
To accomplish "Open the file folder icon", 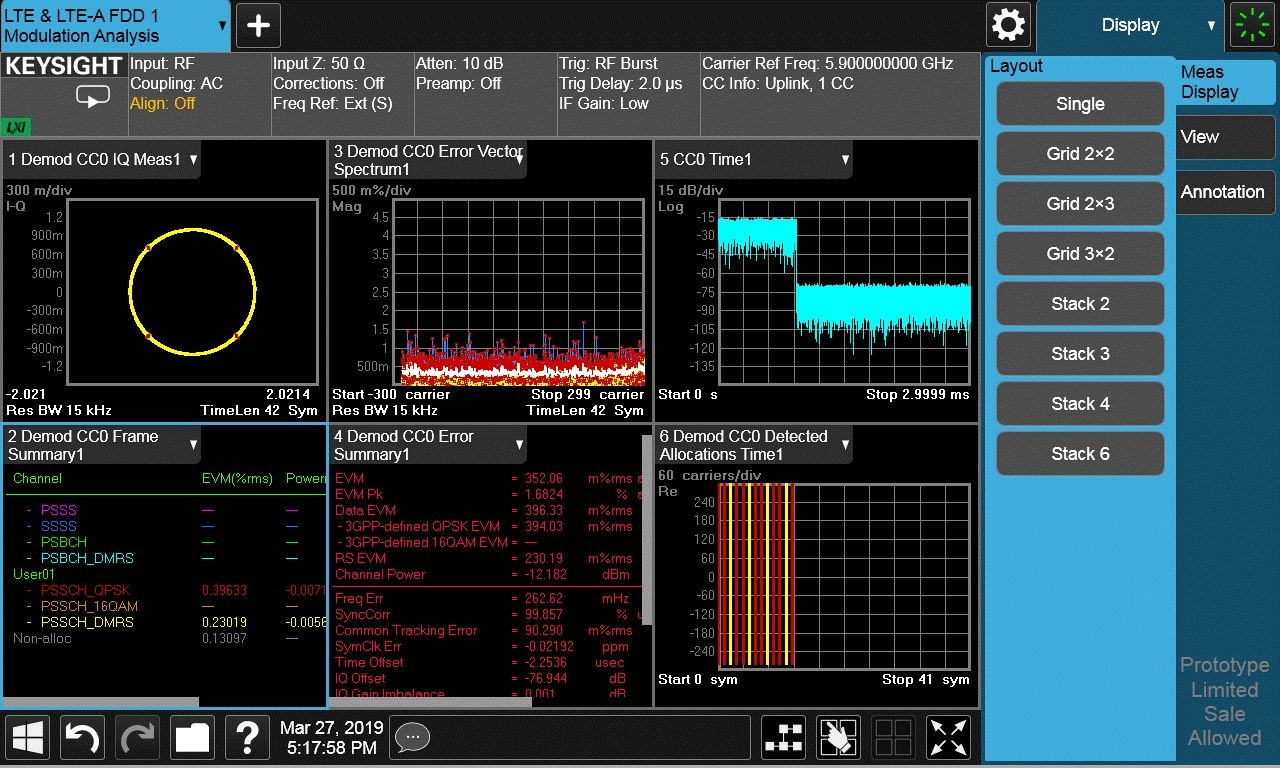I will pos(192,738).
